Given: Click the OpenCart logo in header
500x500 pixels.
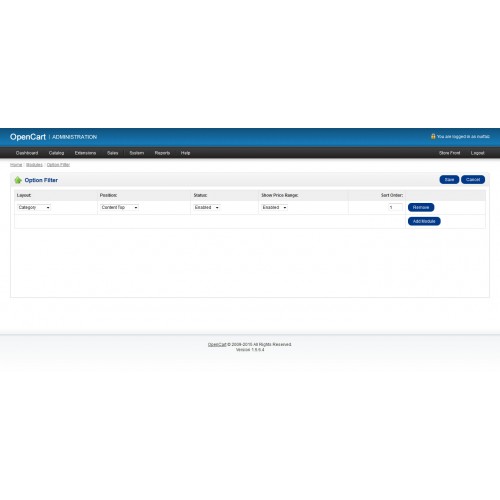Looking at the screenshot, I should coord(28,137).
